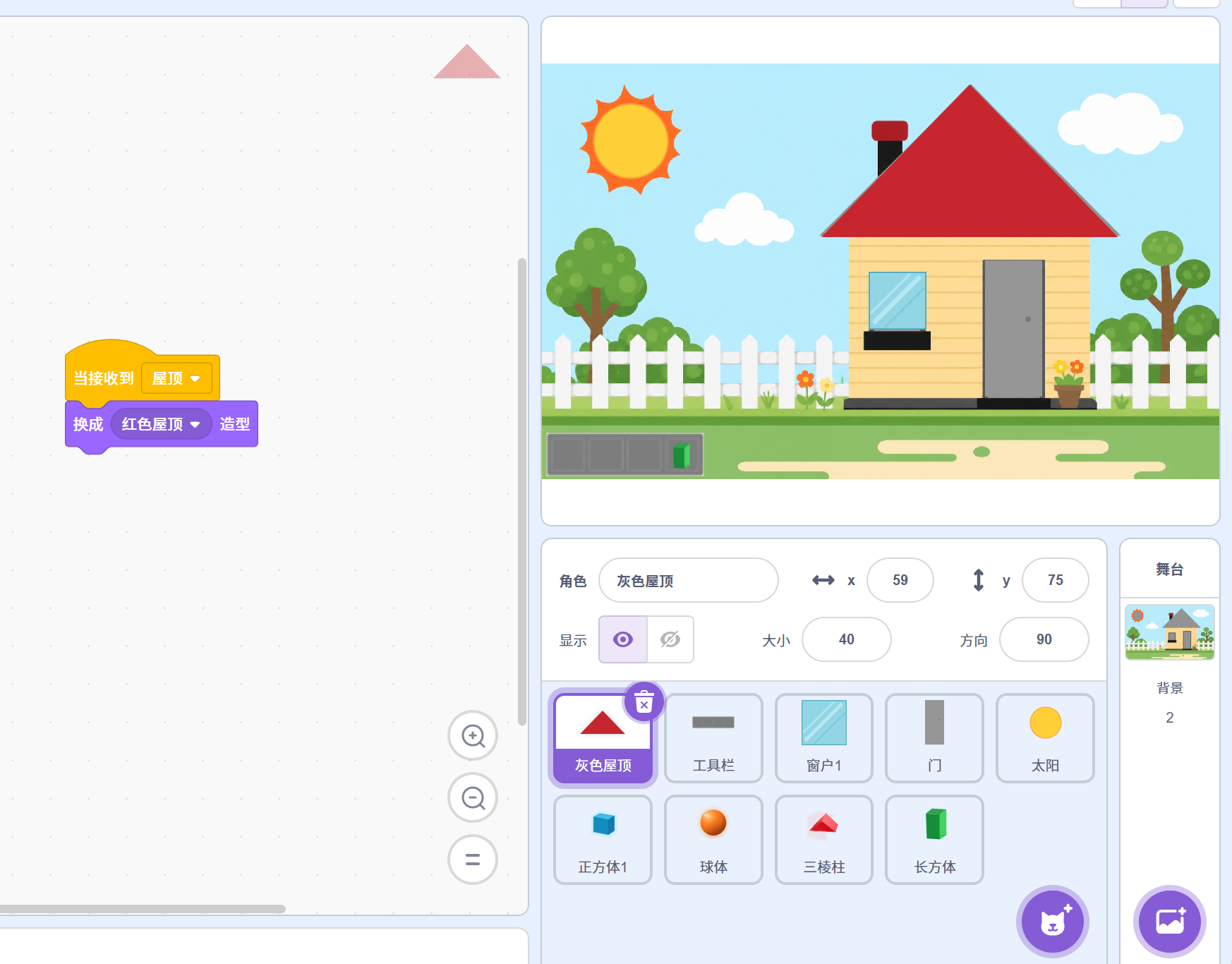Hide the sprite using crossed-eye icon
Viewport: 1232px width, 964px height.
670,639
